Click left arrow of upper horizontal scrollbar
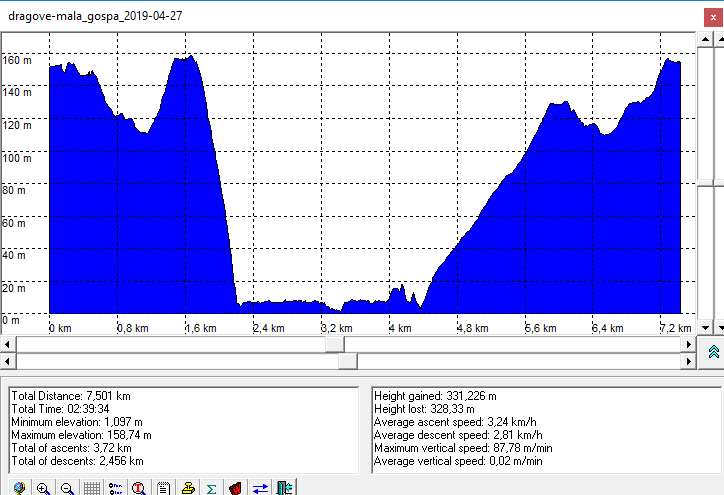Screen dimensions: 724x495 click(8, 344)
